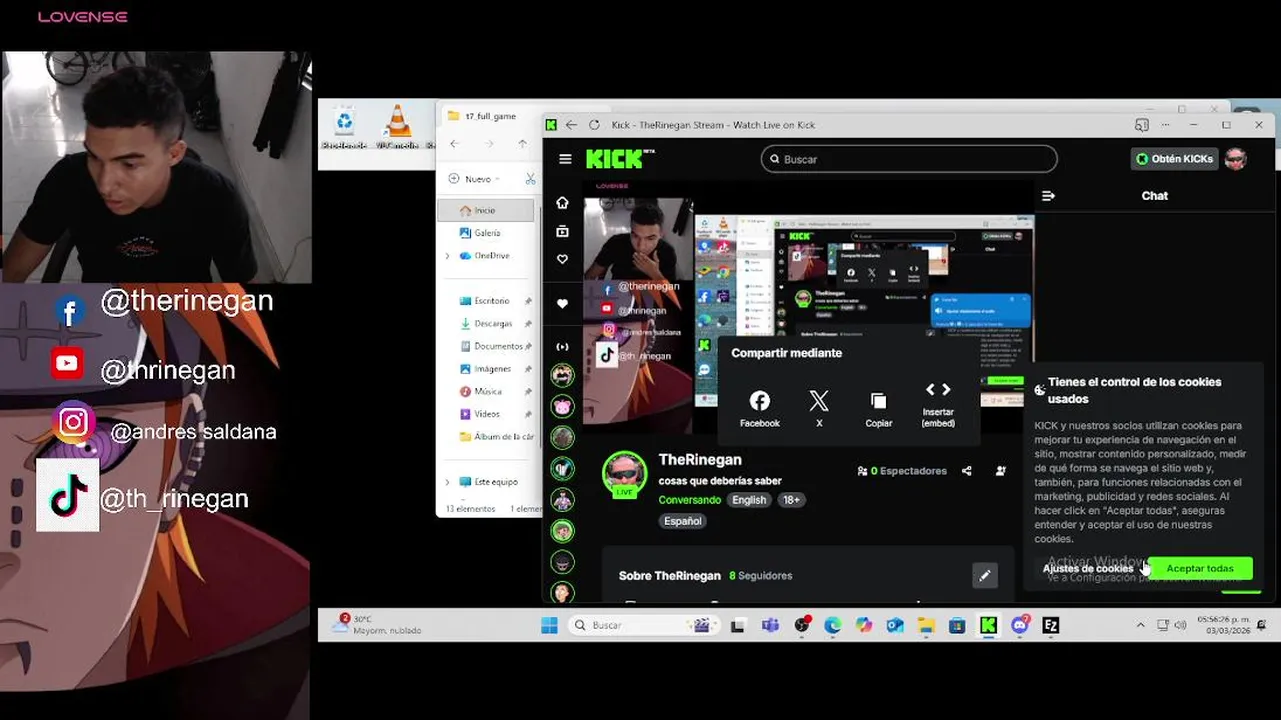
Task: Open the Kick hamburger menu
Action: click(565, 159)
